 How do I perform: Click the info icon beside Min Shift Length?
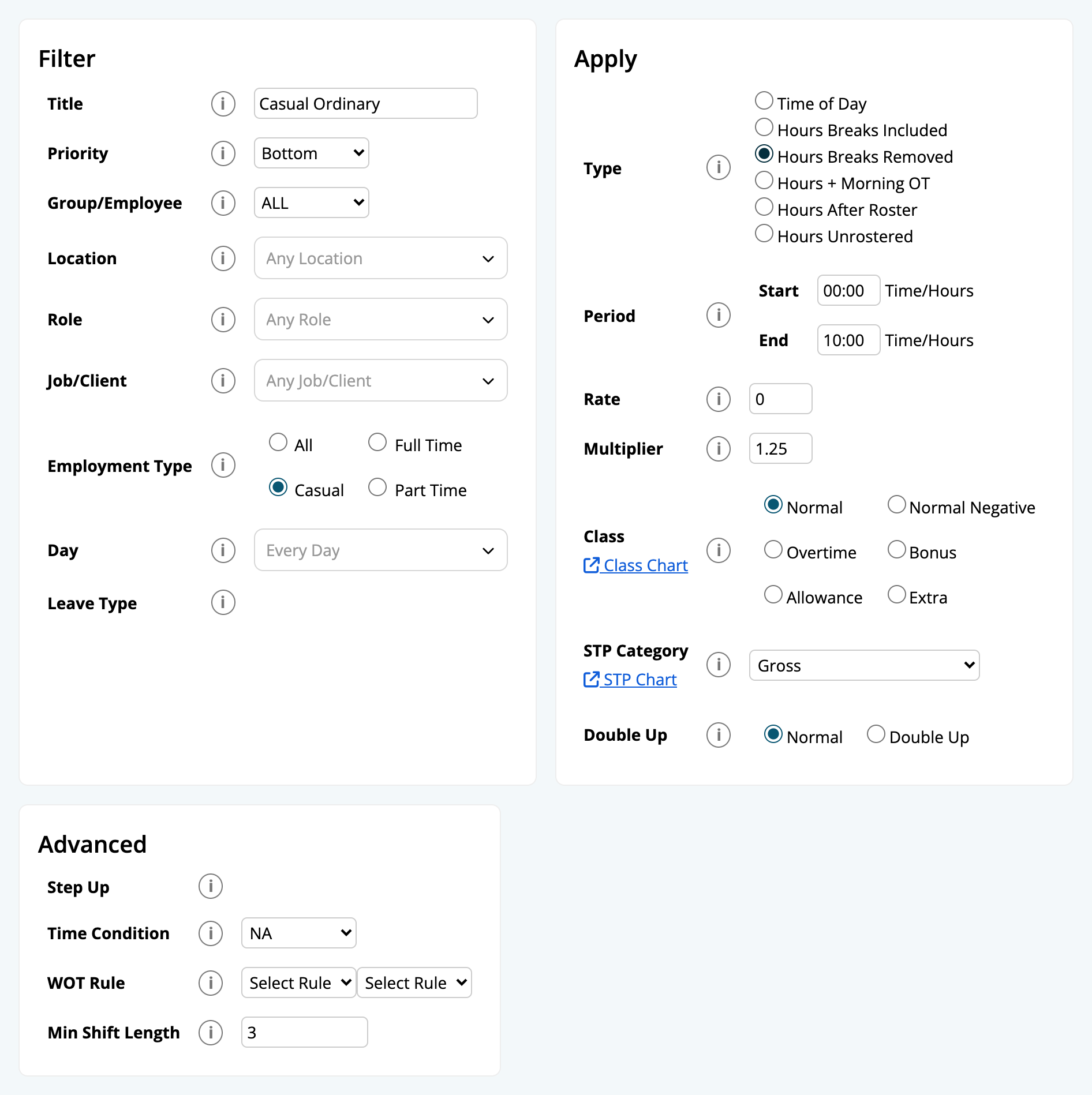[211, 1033]
